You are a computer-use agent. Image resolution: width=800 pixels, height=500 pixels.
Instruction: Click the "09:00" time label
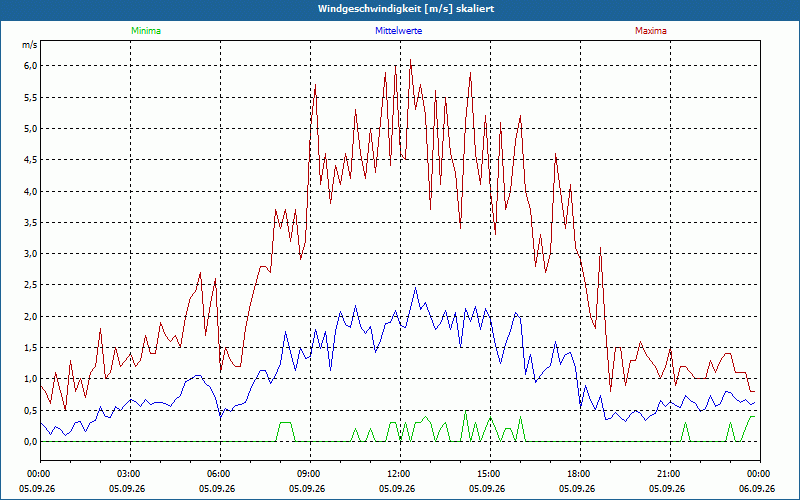[310, 474]
